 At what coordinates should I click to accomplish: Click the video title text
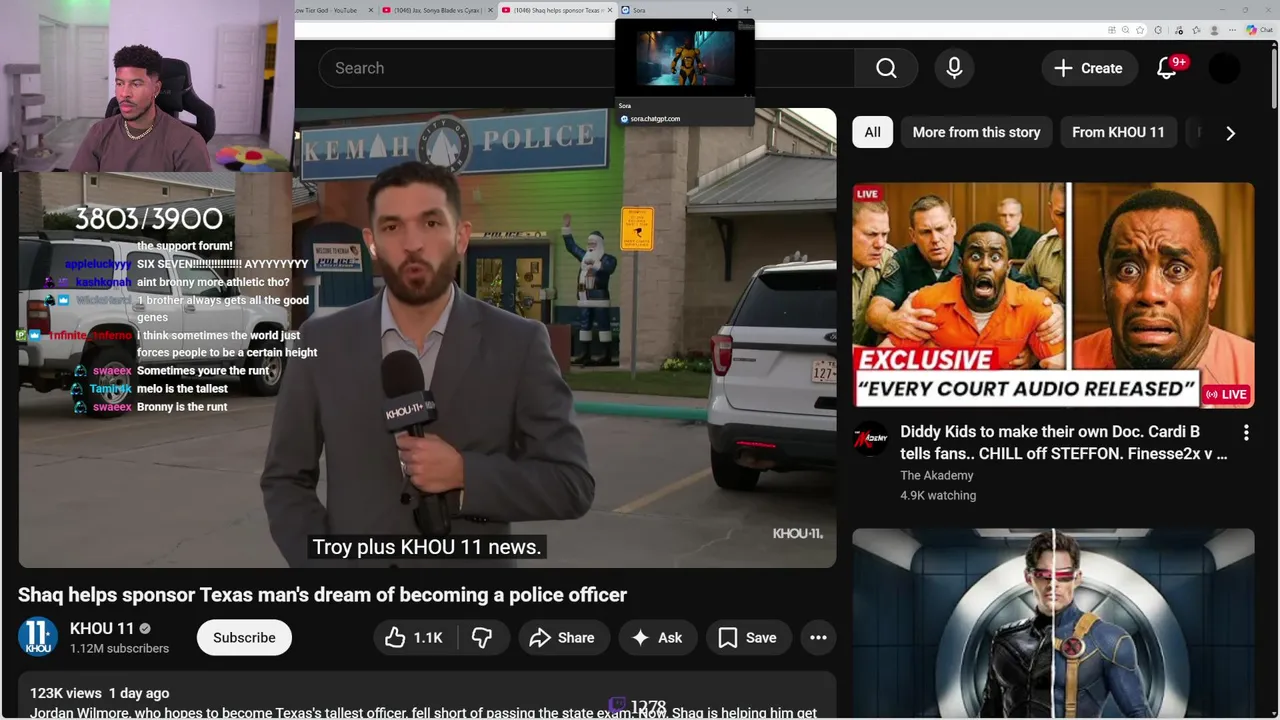322,595
